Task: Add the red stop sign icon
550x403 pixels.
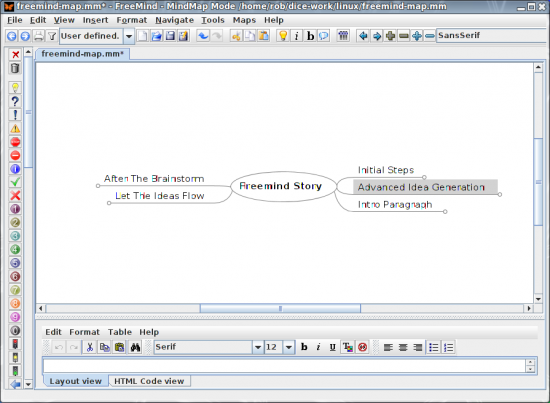Action: [x=15, y=142]
